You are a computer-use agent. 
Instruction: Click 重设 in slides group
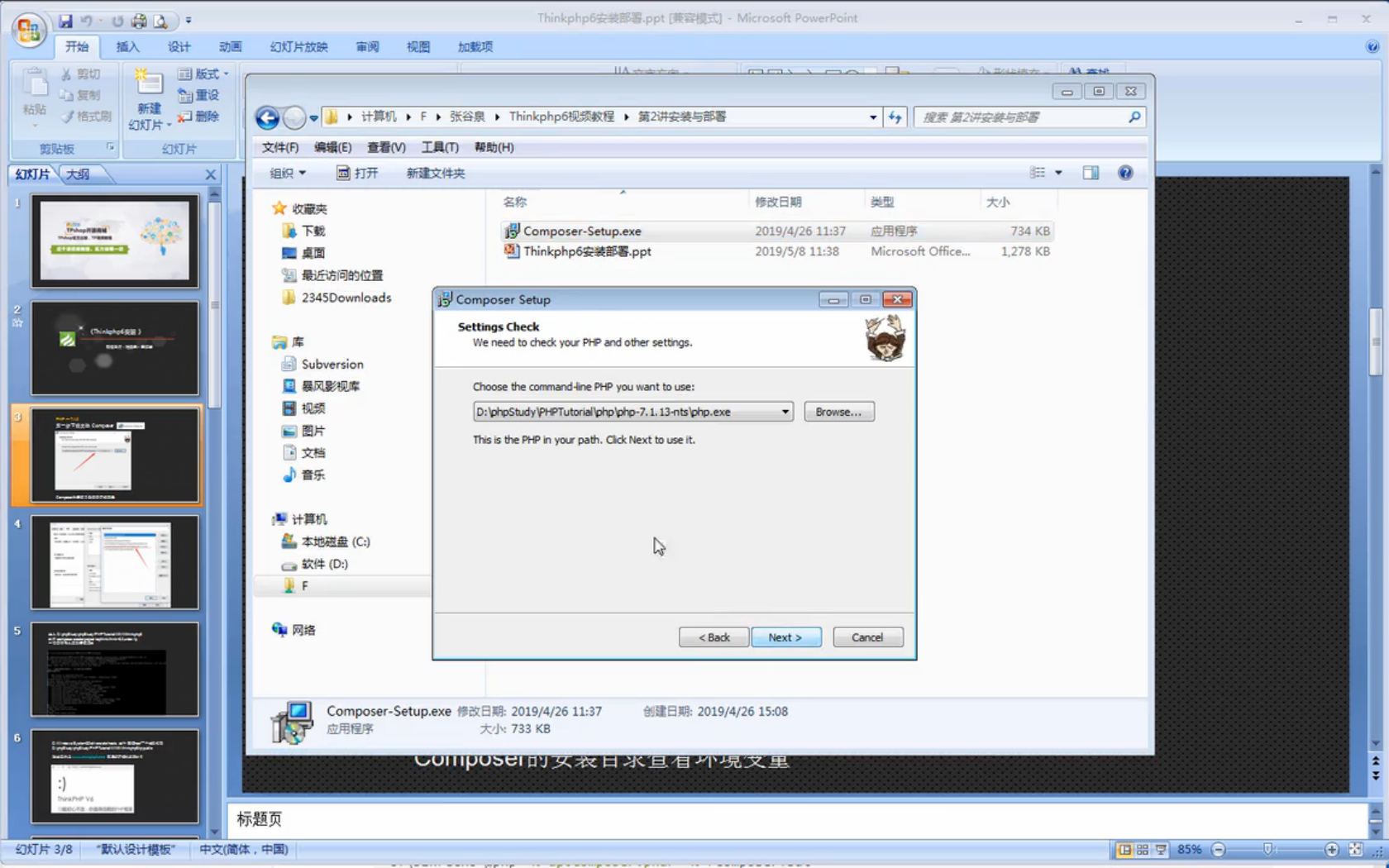[x=198, y=95]
